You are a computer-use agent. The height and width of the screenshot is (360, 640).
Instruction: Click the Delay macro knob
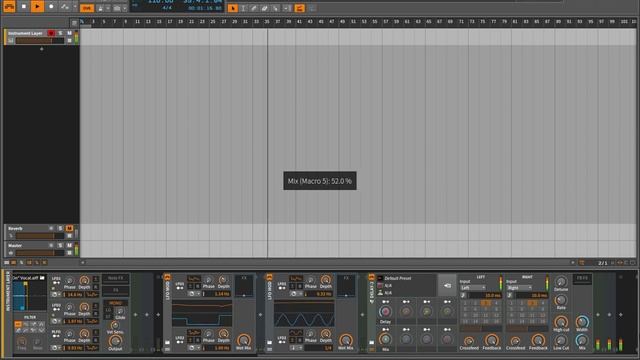(385, 312)
